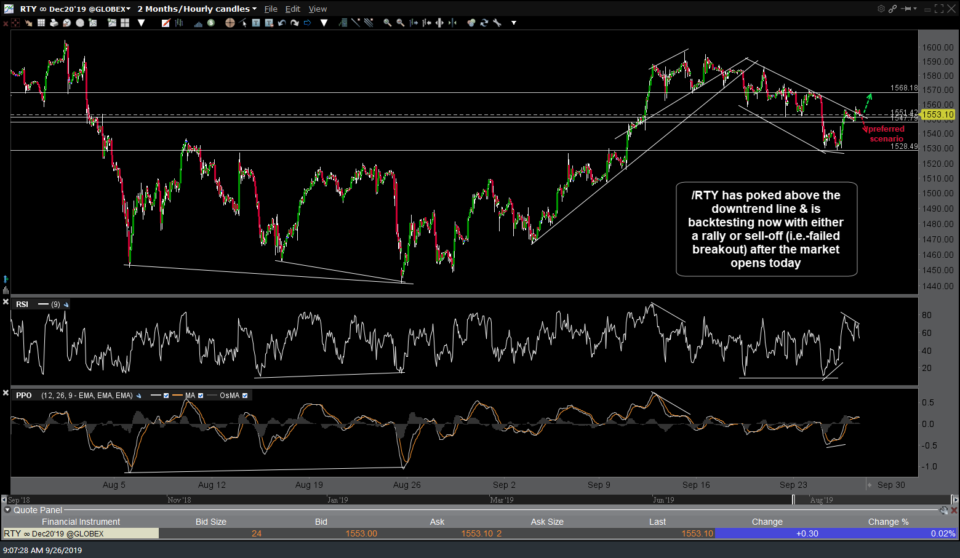Click the 1553.10 current price label
Image resolution: width=960 pixels, height=558 pixels.
point(940,115)
